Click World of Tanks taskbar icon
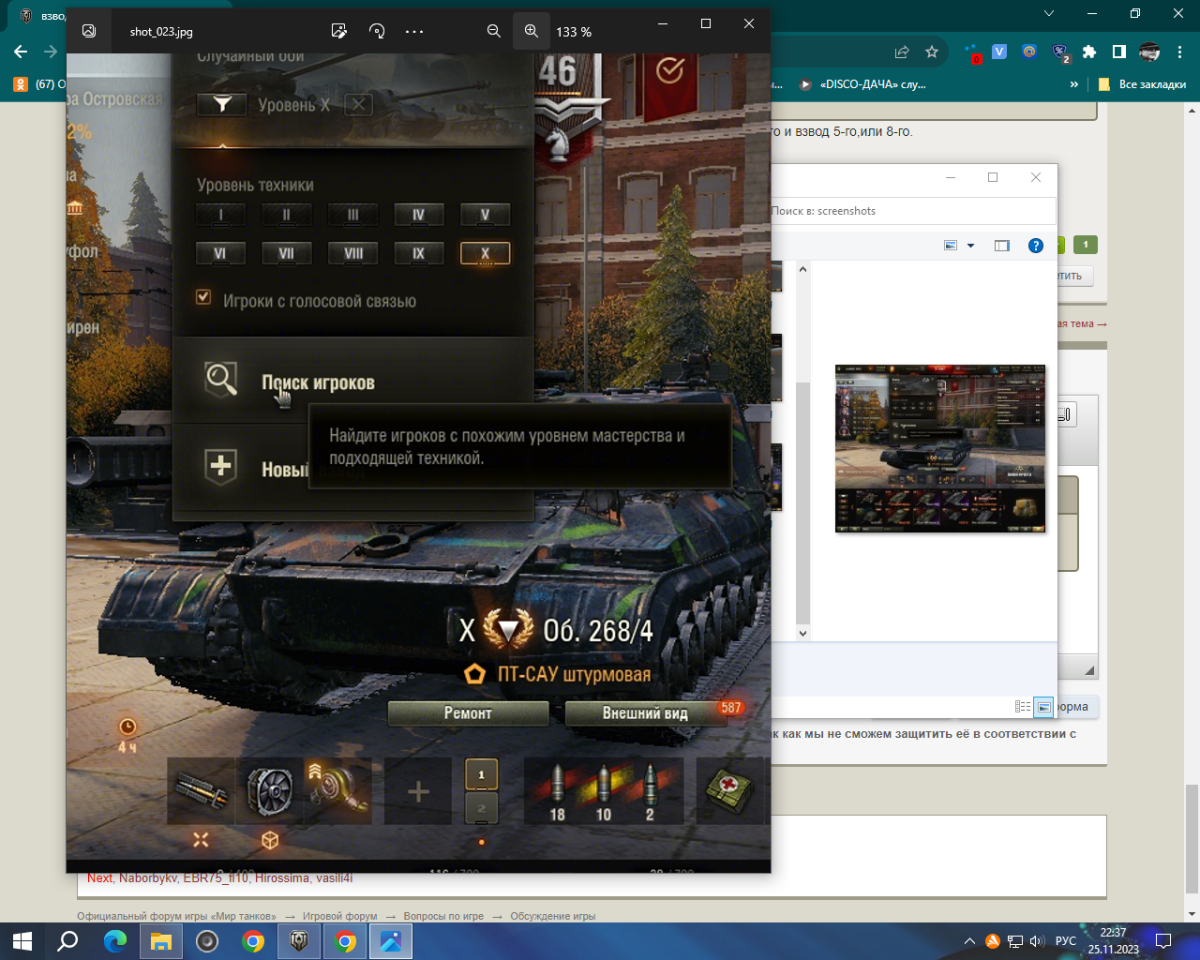 (x=299, y=941)
